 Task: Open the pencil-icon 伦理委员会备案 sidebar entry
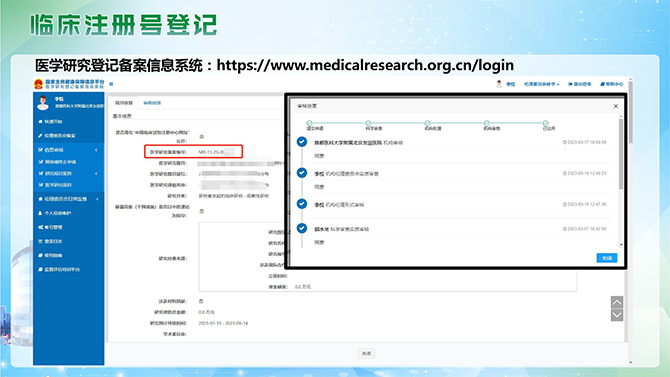tap(56, 135)
